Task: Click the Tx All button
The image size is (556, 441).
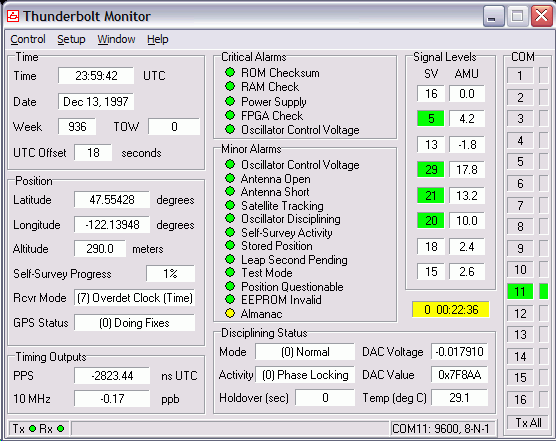Action: [x=528, y=423]
